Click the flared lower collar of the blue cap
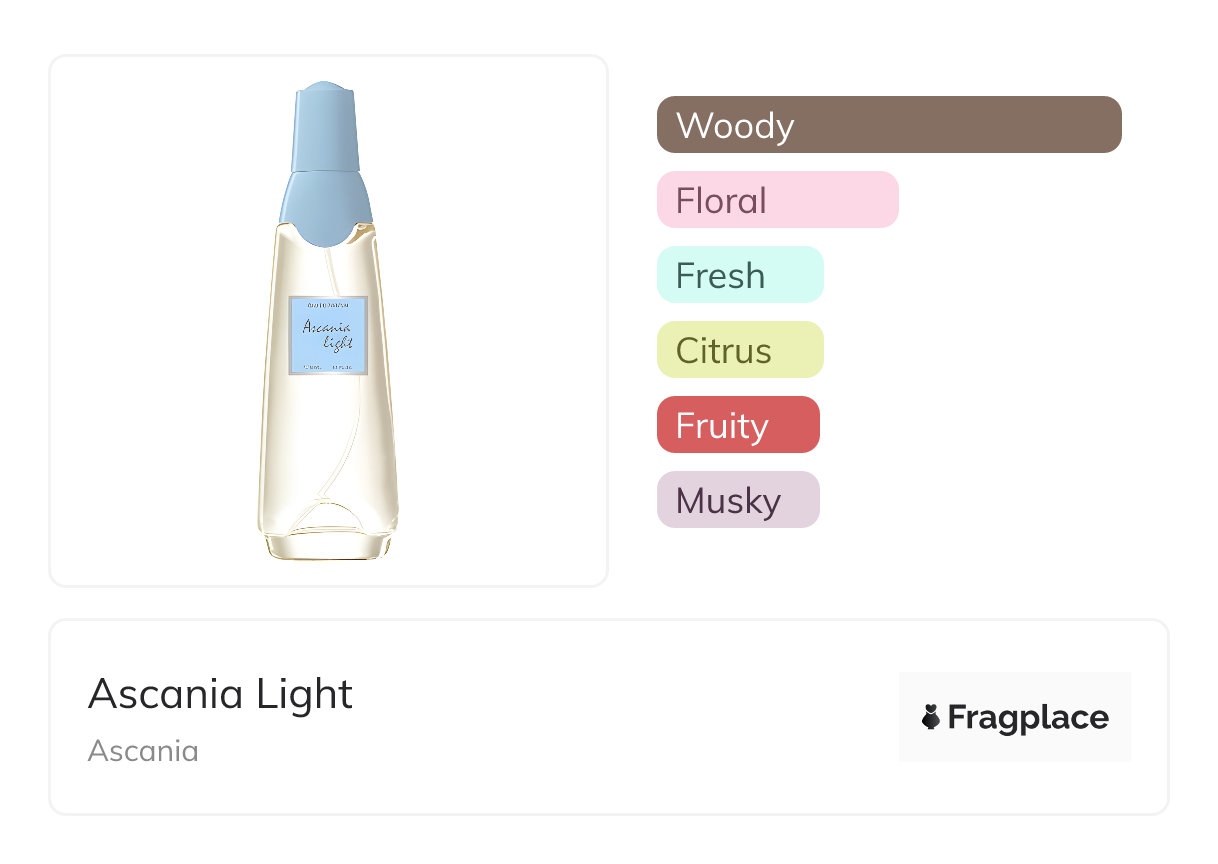Screen dimensions: 1218x864 tap(326, 208)
